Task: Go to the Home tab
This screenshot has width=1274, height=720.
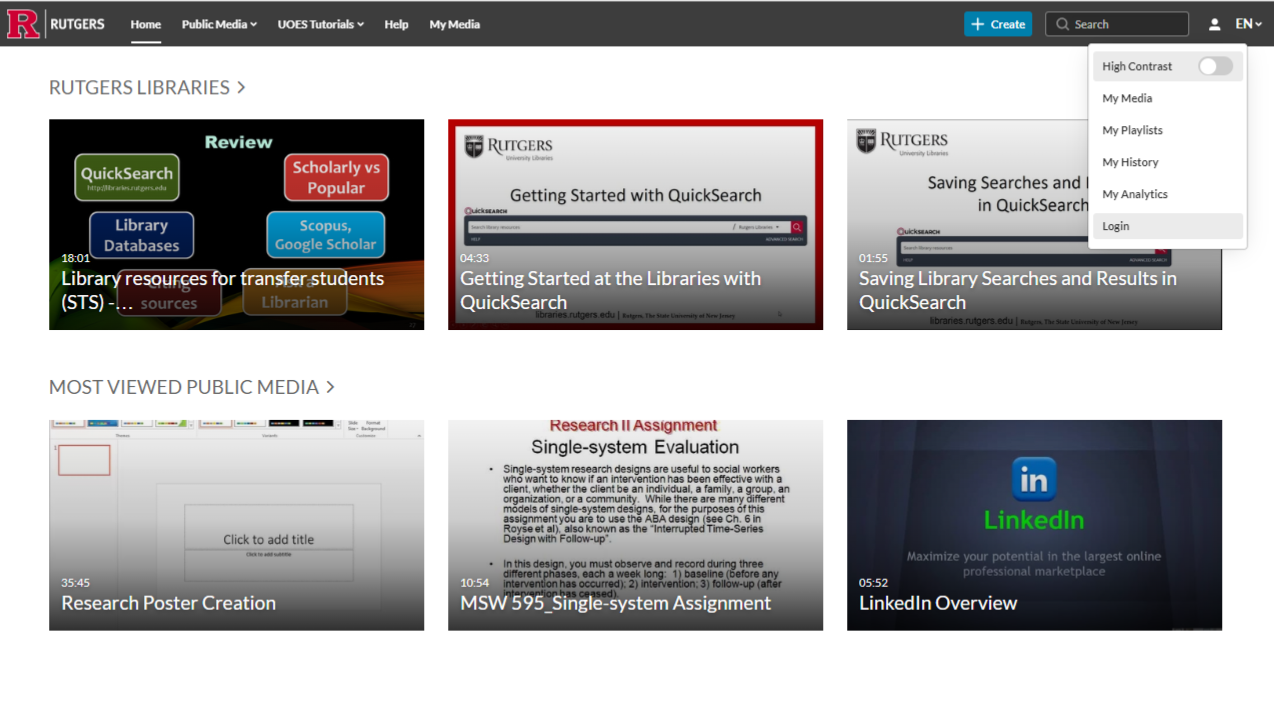Action: tap(145, 24)
